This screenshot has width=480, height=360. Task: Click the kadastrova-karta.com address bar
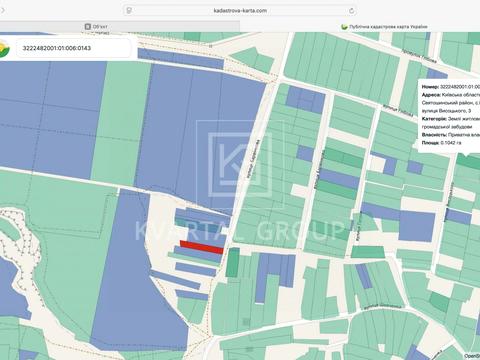240,10
